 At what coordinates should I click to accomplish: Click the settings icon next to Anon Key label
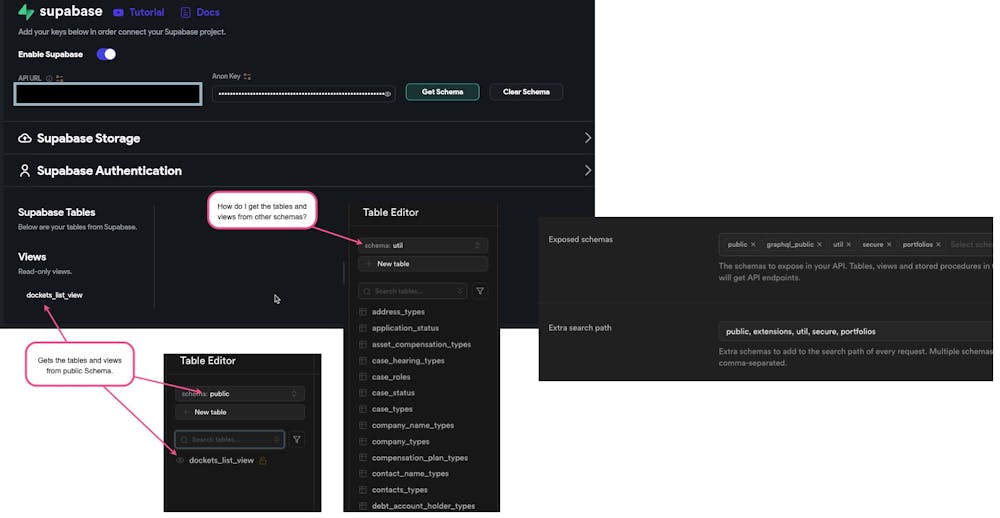coord(247,77)
